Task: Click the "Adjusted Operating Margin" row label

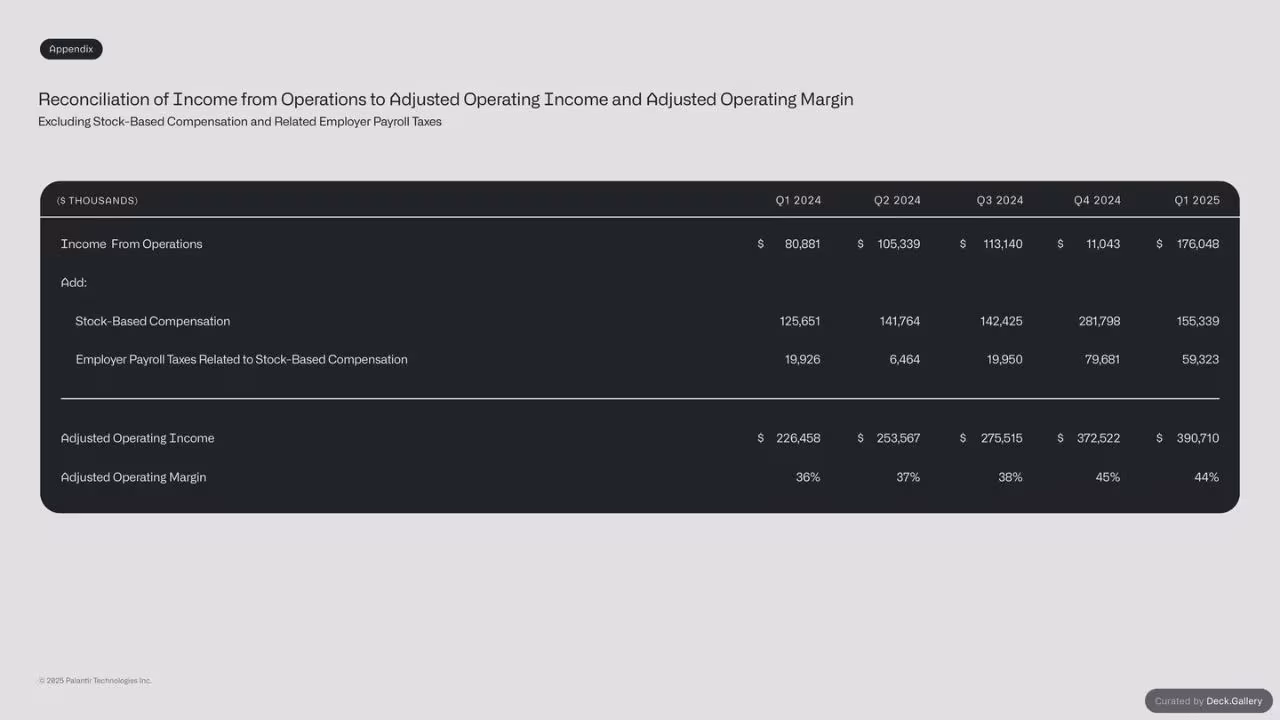Action: click(x=133, y=477)
